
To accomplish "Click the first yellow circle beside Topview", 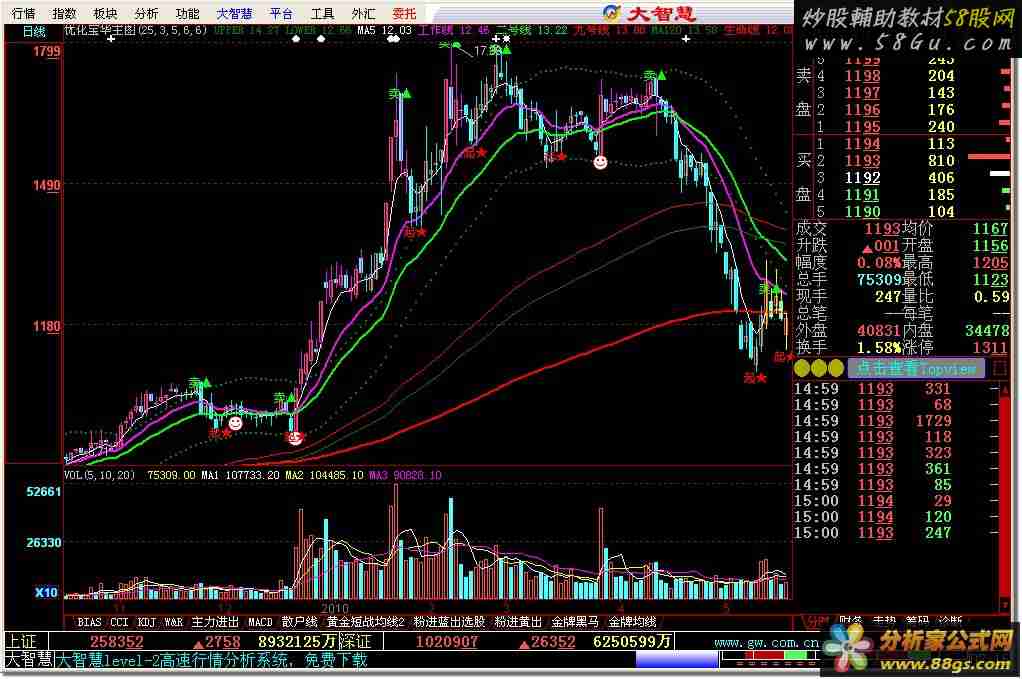I will (x=802, y=368).
